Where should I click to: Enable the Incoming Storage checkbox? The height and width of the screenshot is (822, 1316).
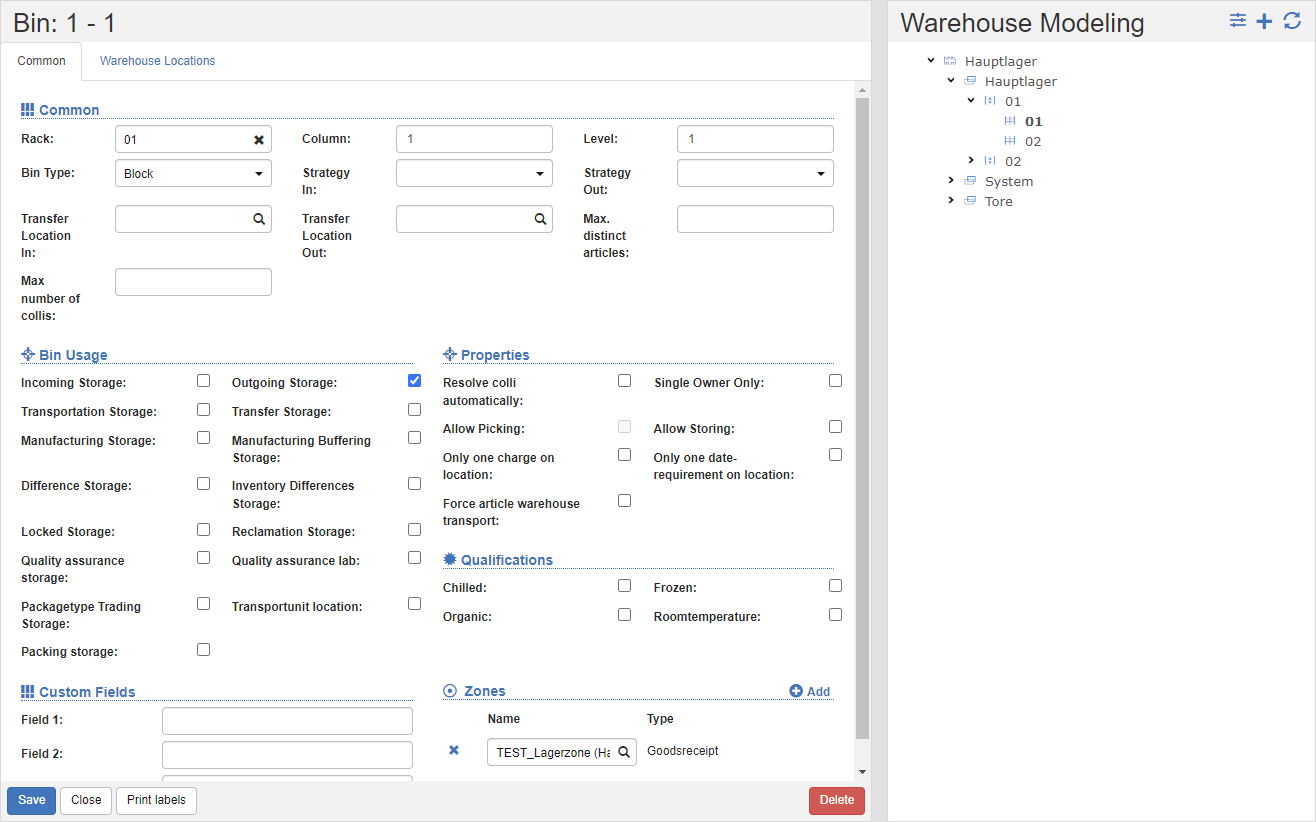203,381
